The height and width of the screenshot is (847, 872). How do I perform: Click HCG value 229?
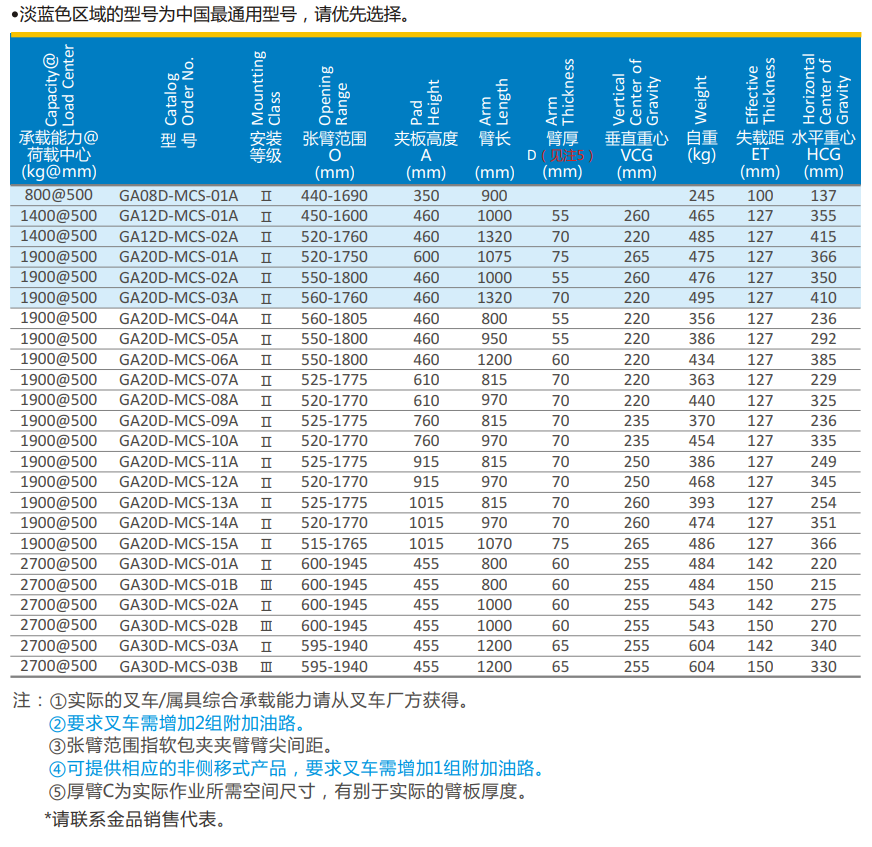click(x=823, y=380)
